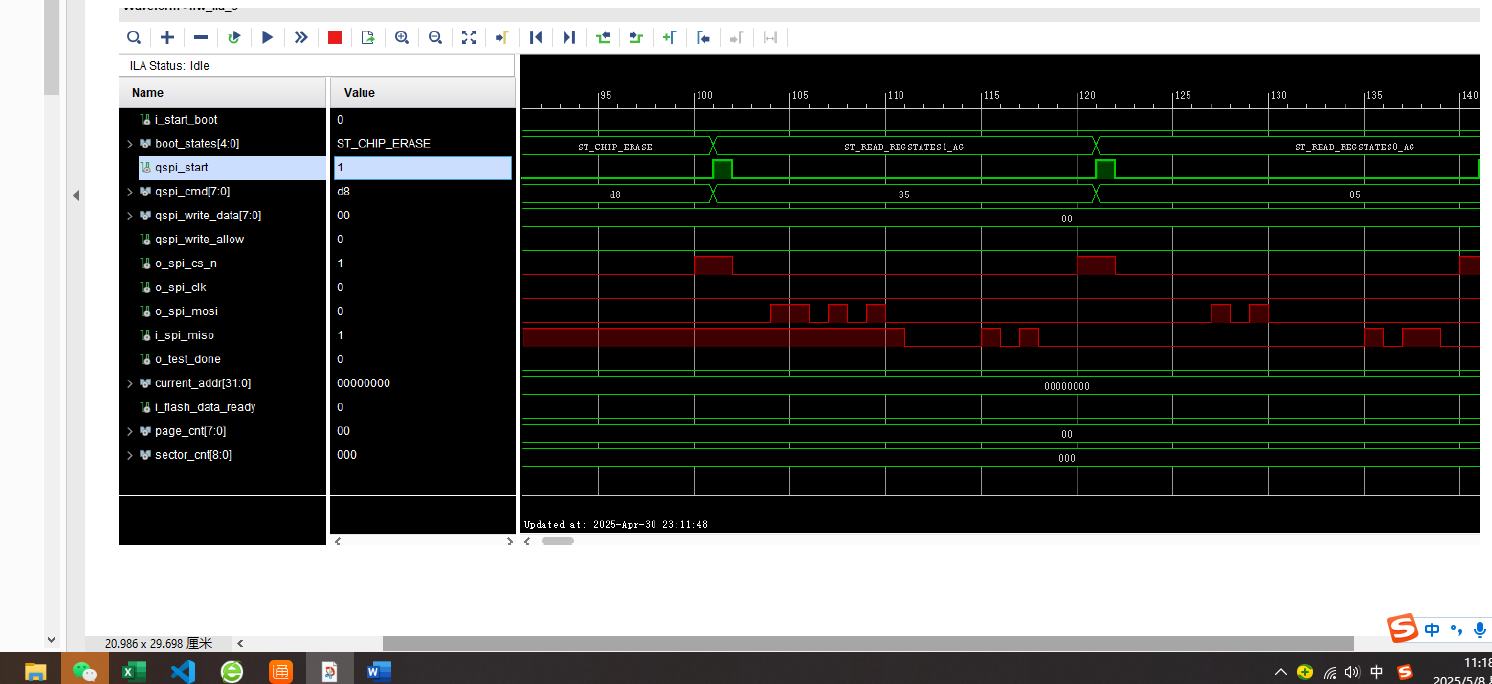Remove selected probe with the minus icon
1492x684 pixels.
tap(201, 37)
